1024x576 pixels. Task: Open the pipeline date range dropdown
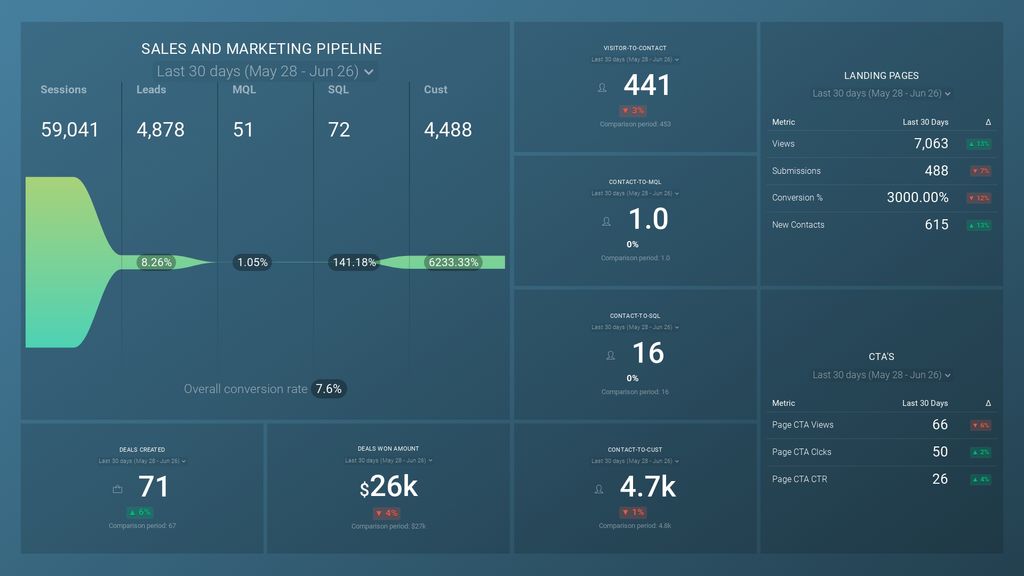click(x=265, y=71)
